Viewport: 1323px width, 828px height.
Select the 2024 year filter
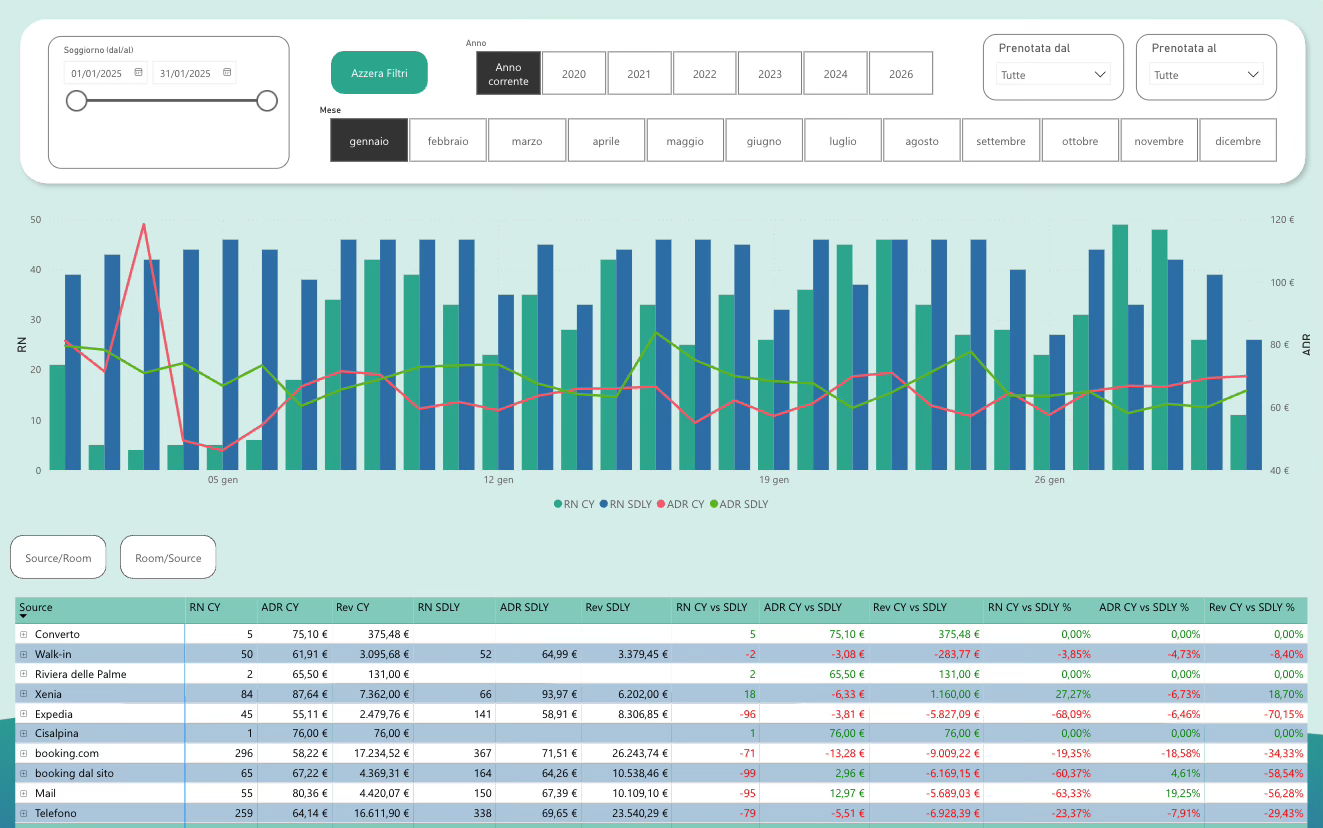pyautogui.click(x=835, y=74)
